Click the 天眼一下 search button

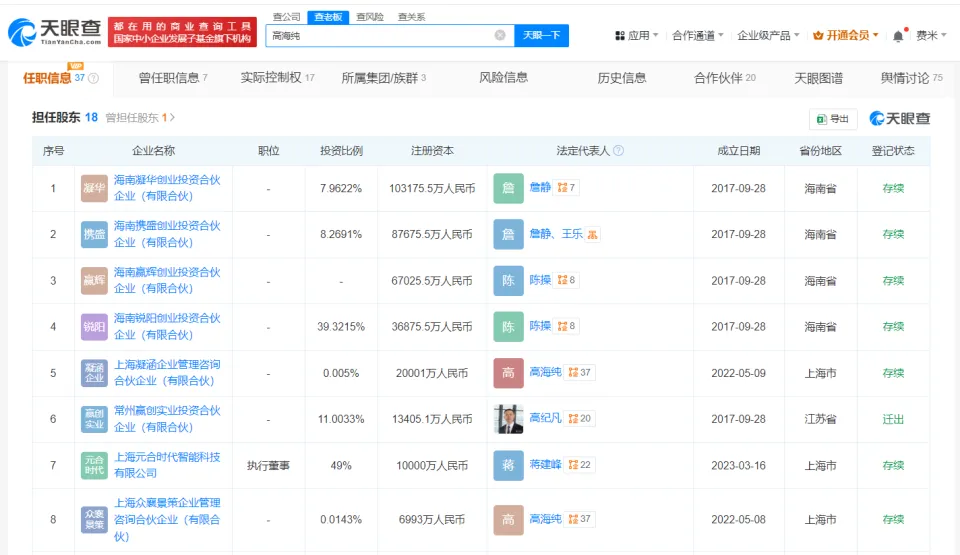tap(541, 35)
